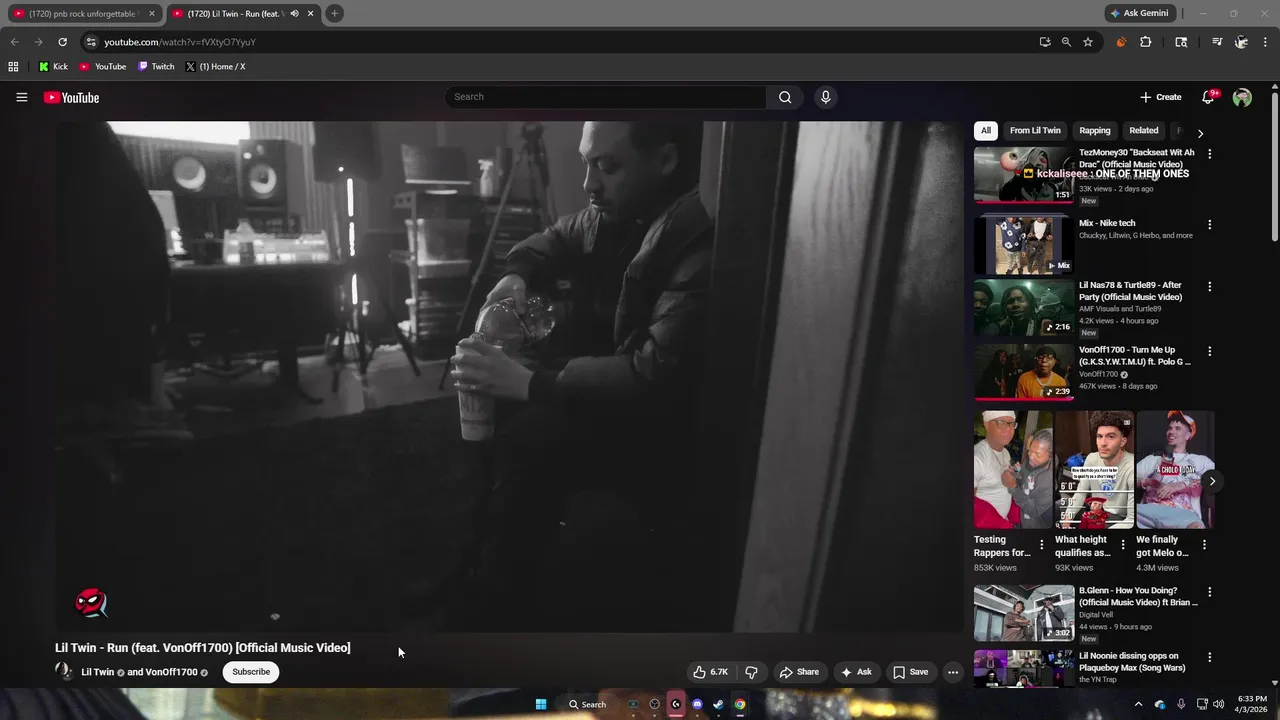Open Lil Twin and VonOff1700 channel link
Viewport: 1280px width, 720px height.
point(139,672)
